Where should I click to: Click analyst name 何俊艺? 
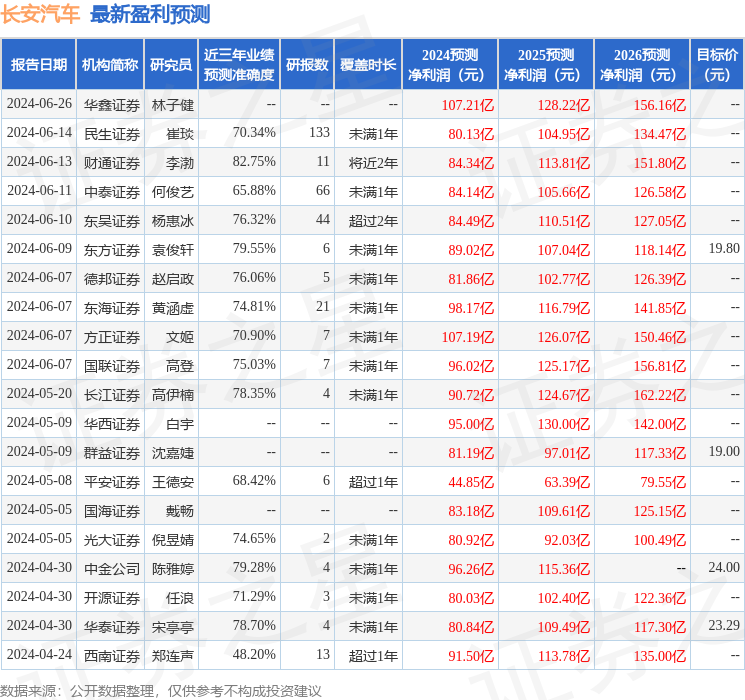pyautogui.click(x=172, y=192)
